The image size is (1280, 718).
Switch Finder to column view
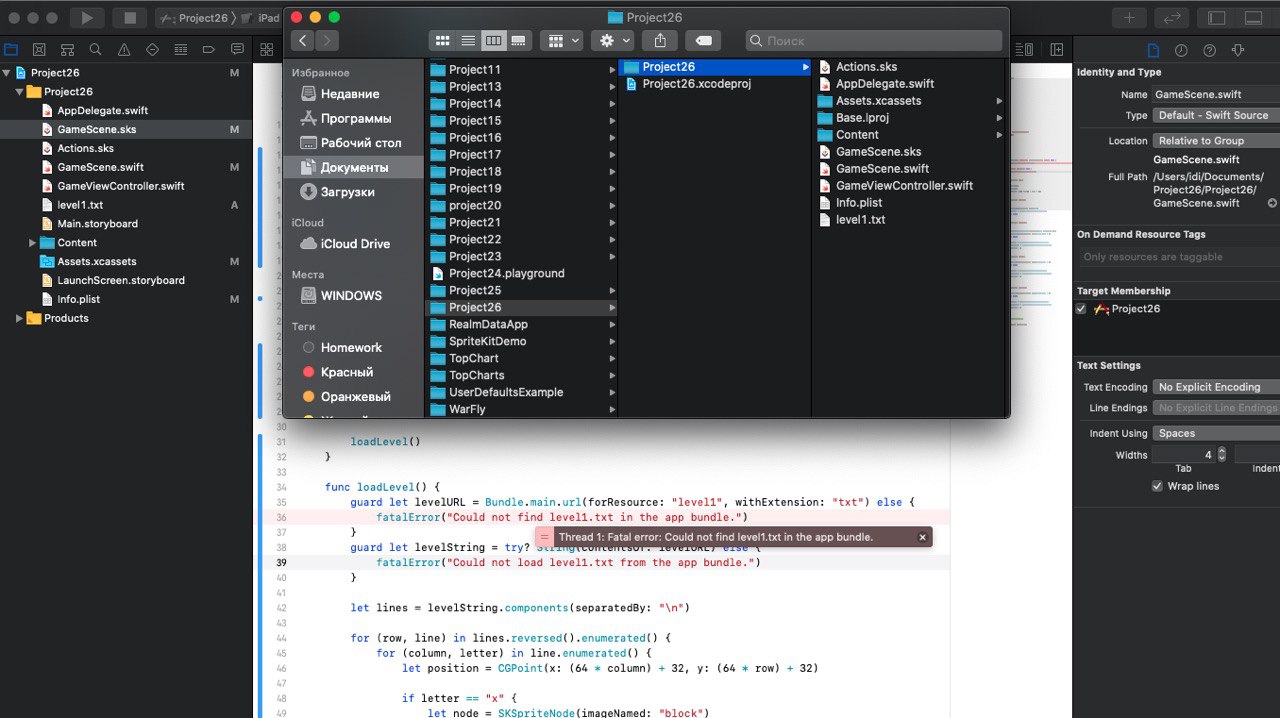[493, 40]
